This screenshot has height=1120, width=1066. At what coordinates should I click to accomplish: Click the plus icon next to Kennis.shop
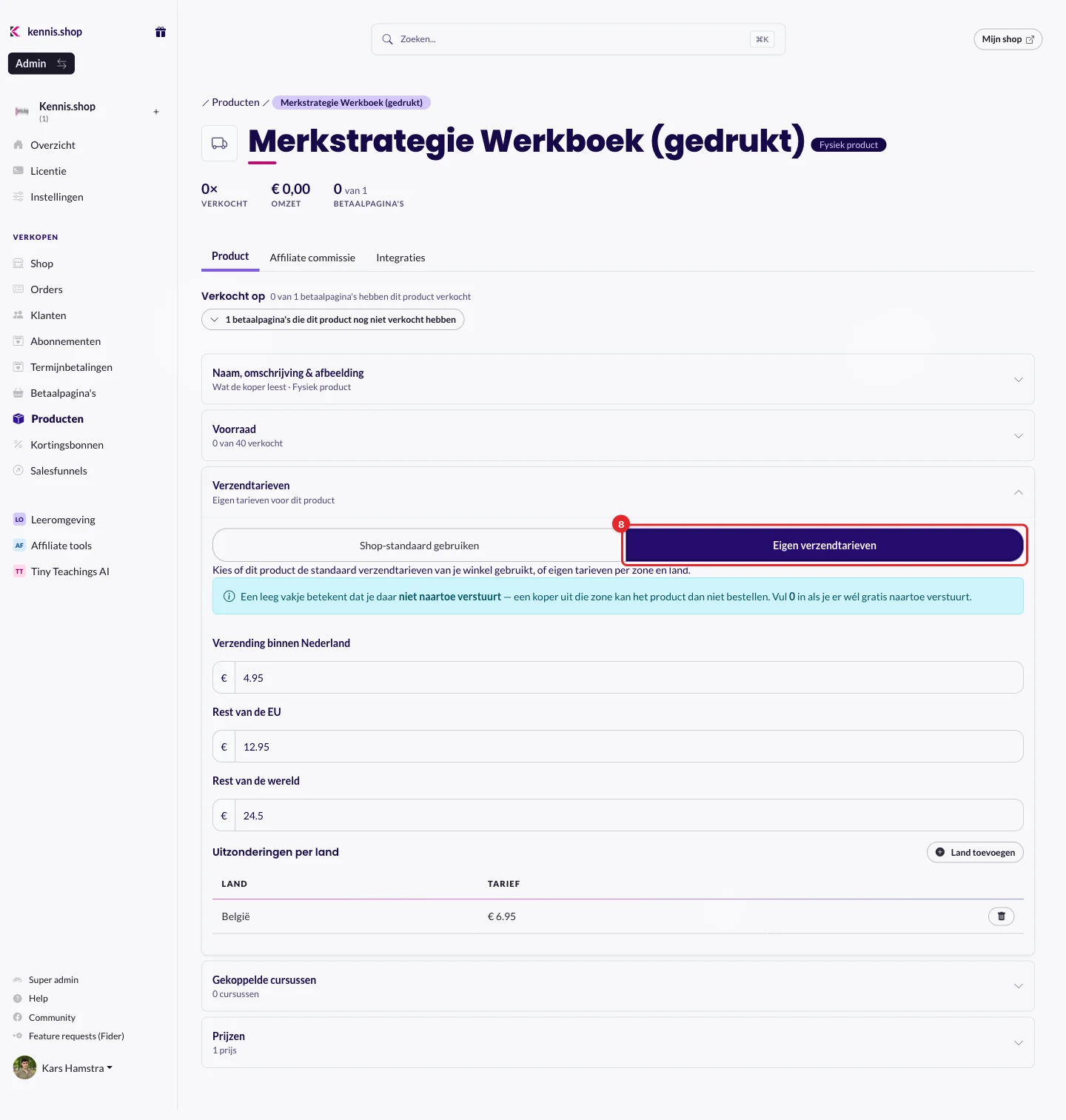pos(156,112)
